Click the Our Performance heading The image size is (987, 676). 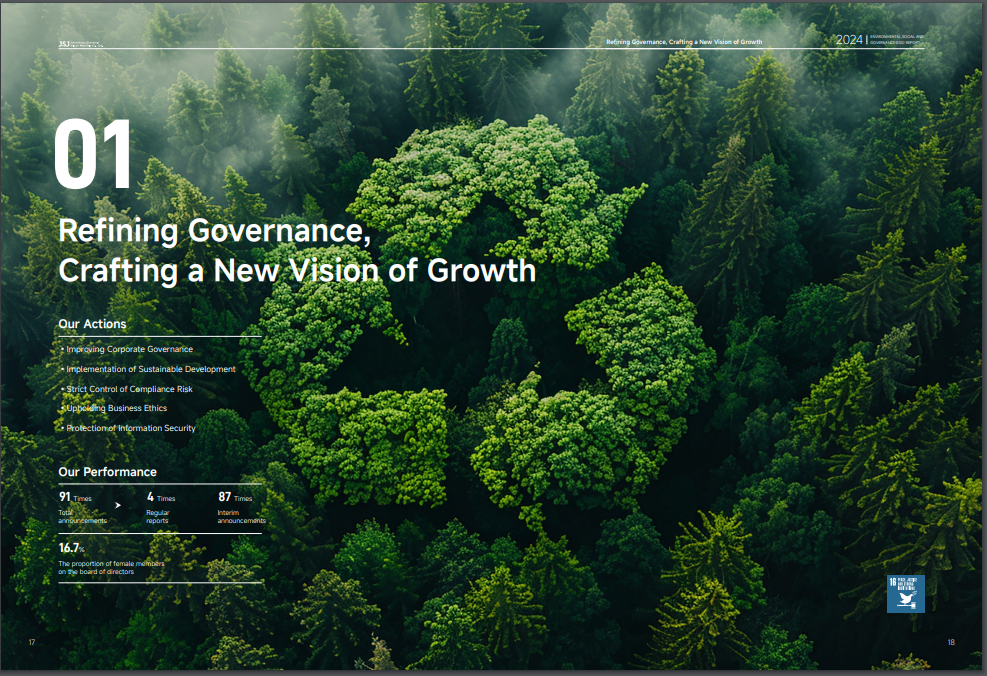pyautogui.click(x=107, y=472)
